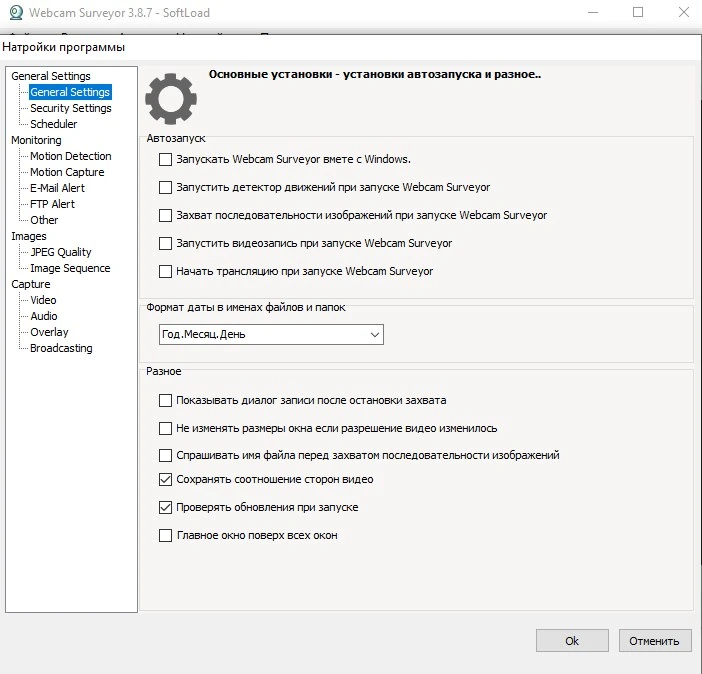Image resolution: width=702 pixels, height=674 pixels.
Task: Open the 'Год.Месяц.День' date format dropdown
Action: click(x=271, y=335)
